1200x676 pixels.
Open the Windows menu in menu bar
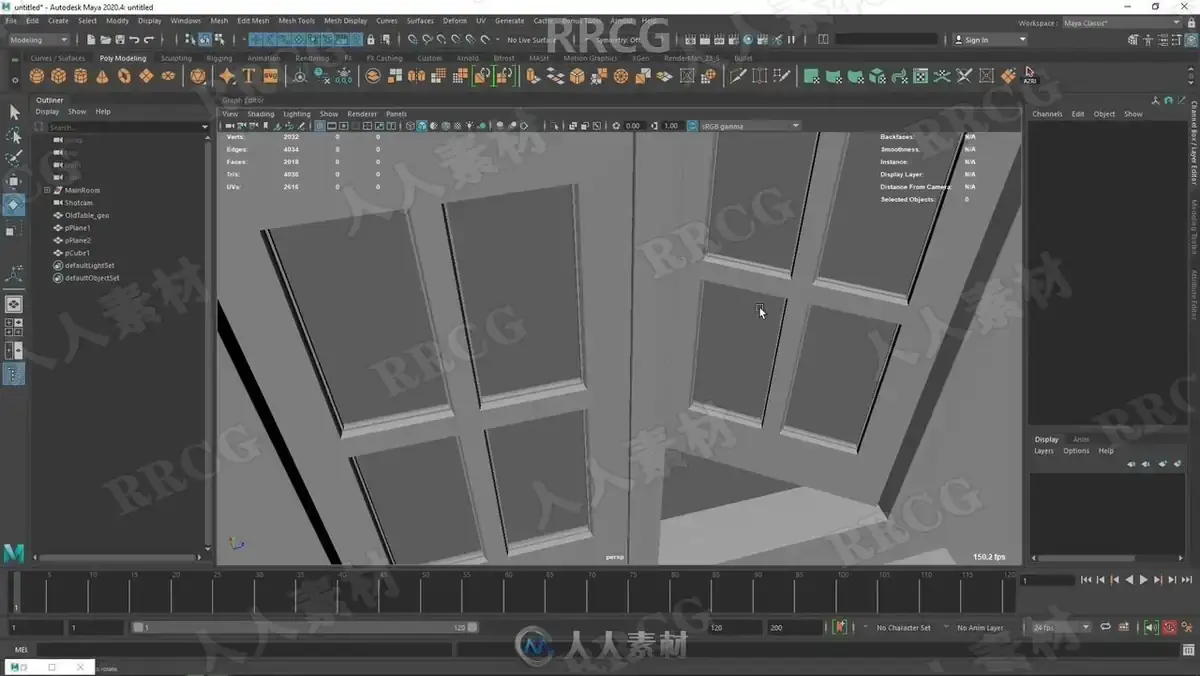tap(185, 20)
